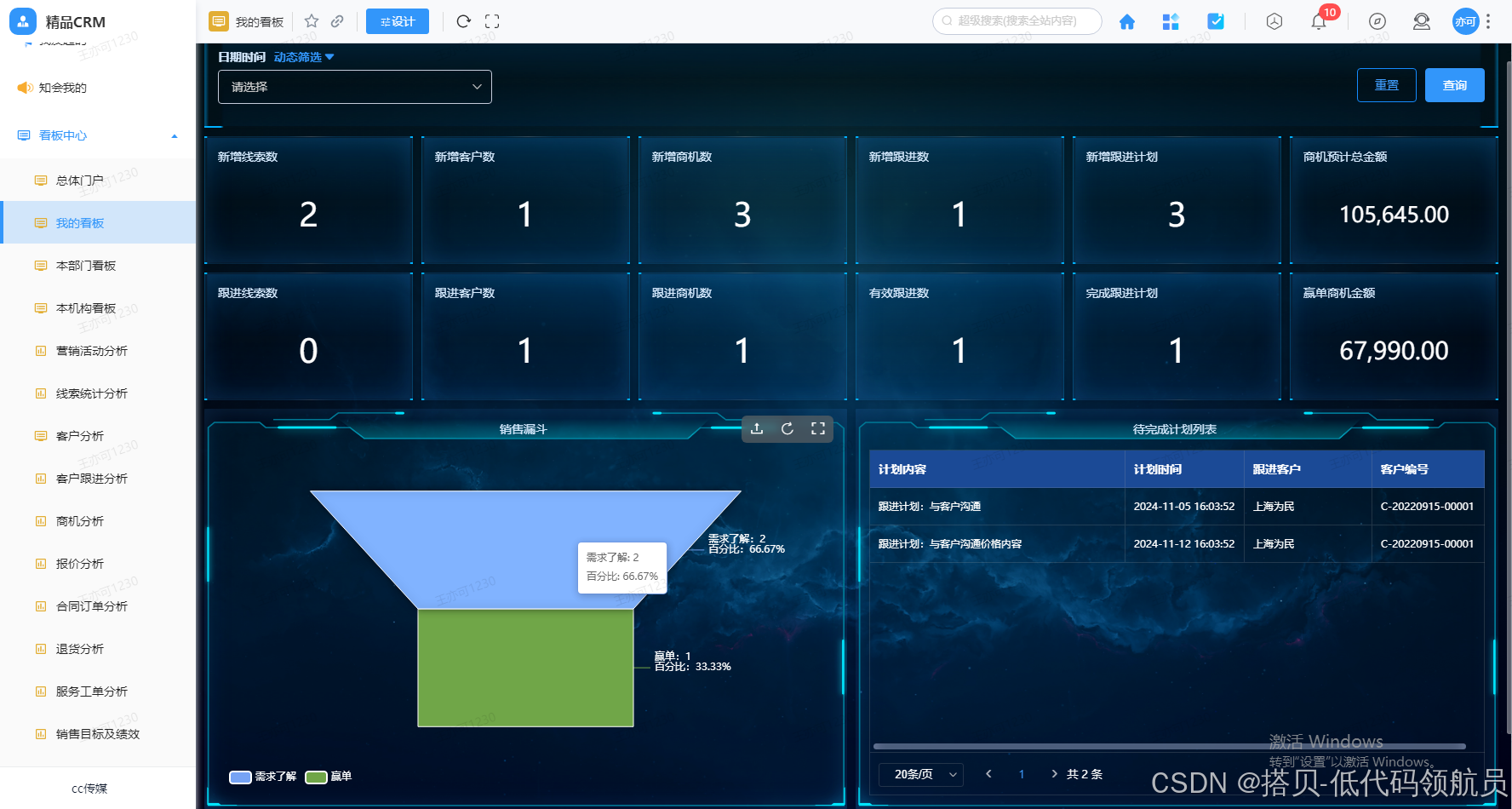Click the global super search field

[x=1017, y=21]
